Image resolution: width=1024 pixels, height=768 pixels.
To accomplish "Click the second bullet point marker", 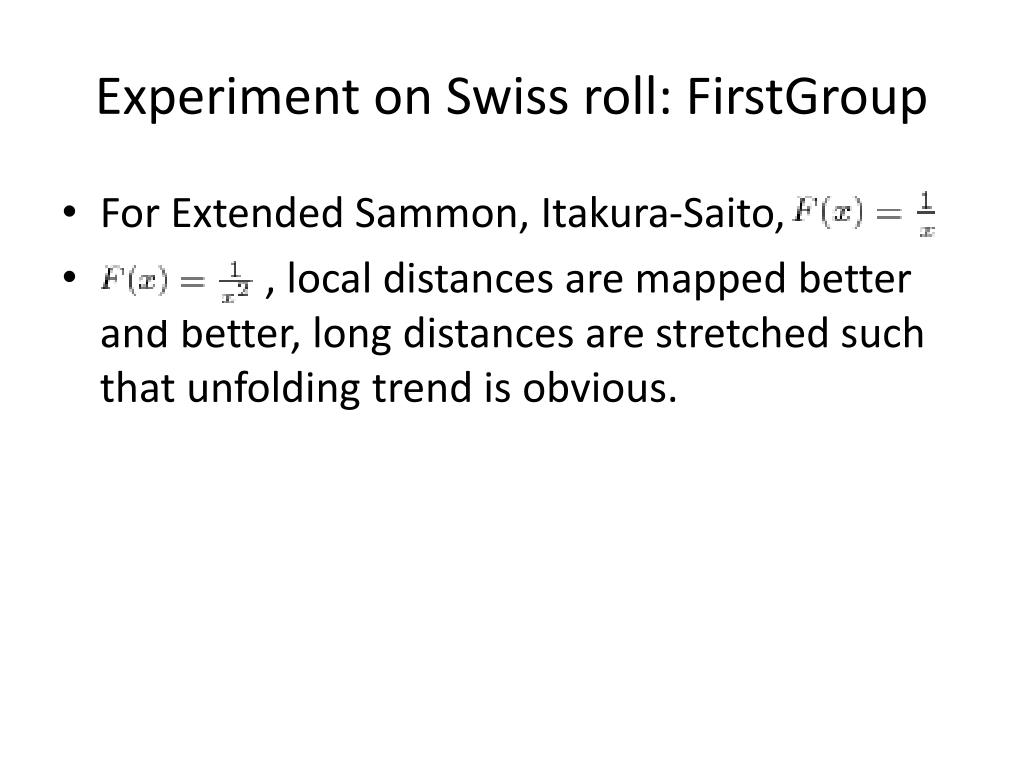I will [69, 278].
